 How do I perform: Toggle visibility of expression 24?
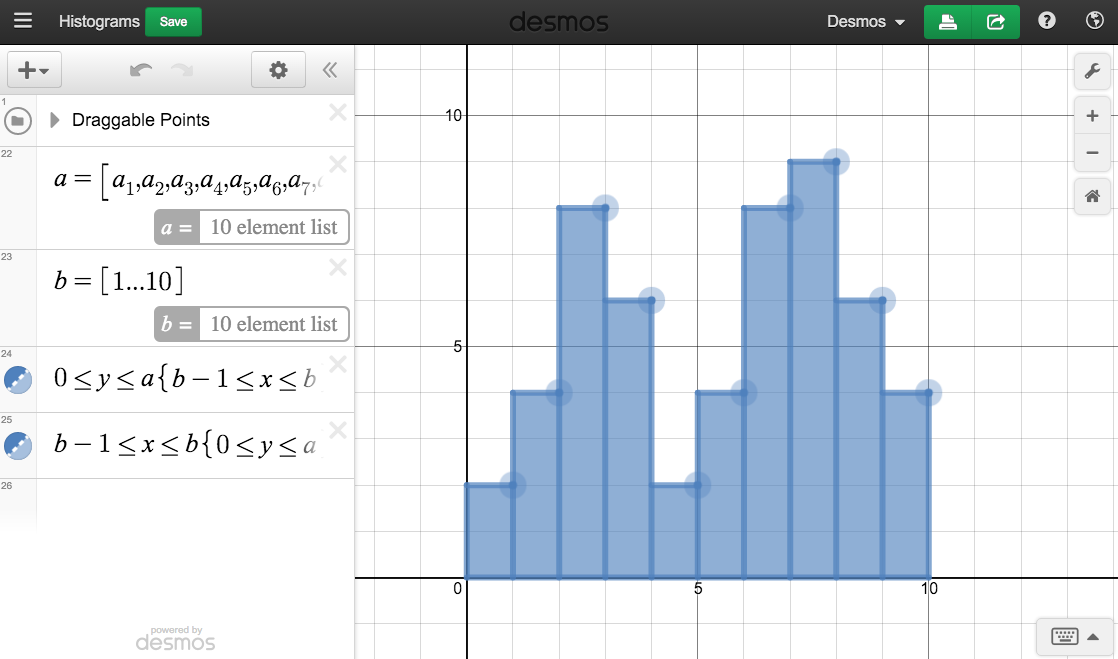click(x=18, y=379)
